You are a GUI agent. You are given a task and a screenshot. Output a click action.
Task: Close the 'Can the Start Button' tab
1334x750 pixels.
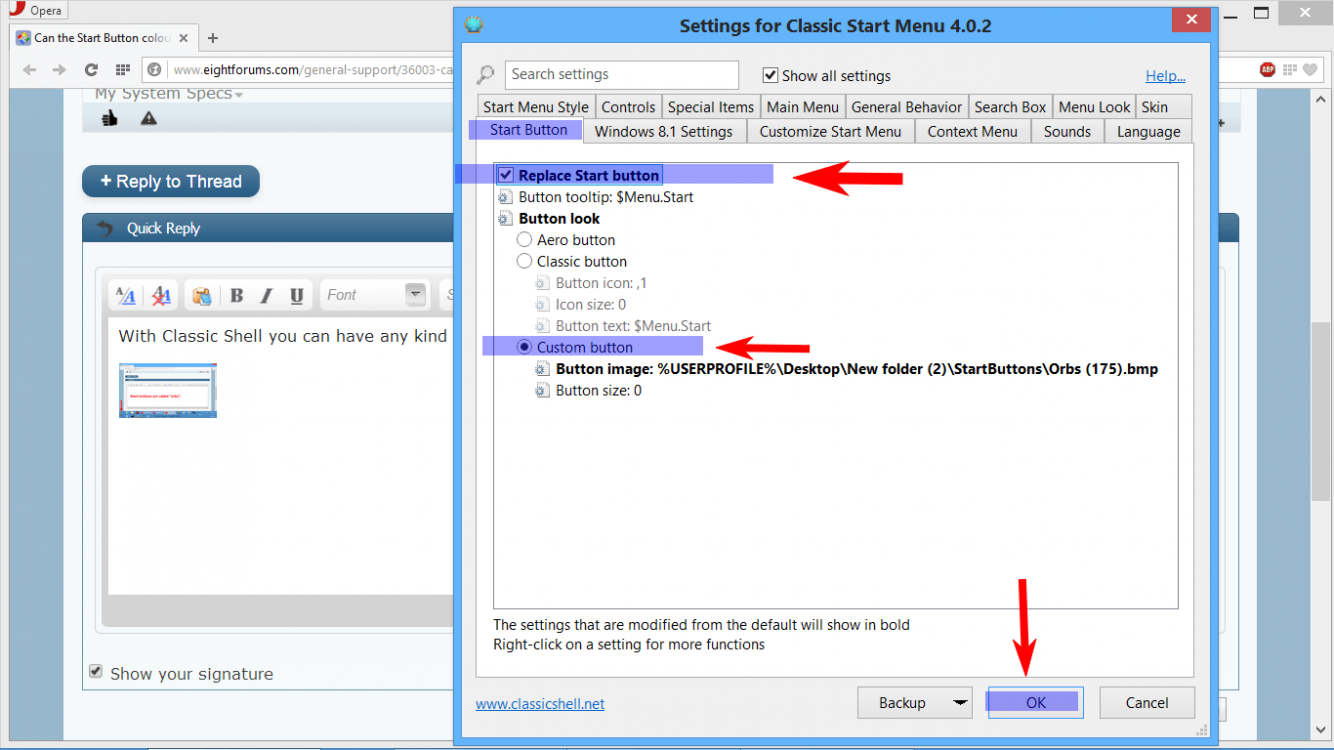click(x=185, y=38)
